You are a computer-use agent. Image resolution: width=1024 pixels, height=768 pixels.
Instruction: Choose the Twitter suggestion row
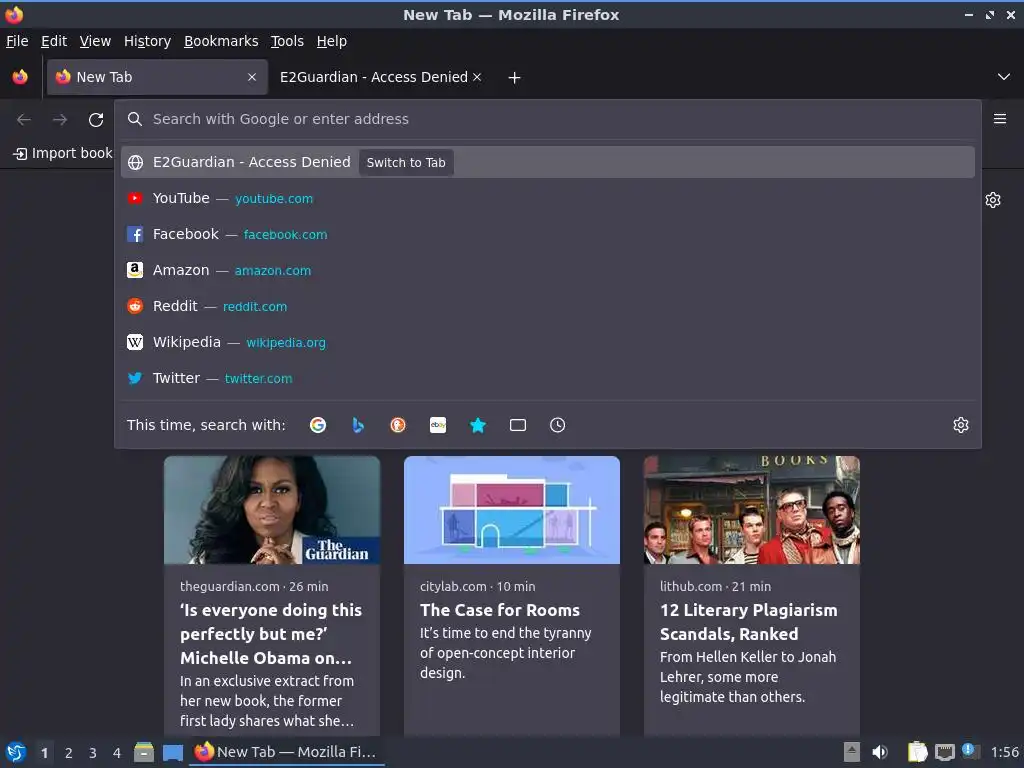click(x=547, y=378)
